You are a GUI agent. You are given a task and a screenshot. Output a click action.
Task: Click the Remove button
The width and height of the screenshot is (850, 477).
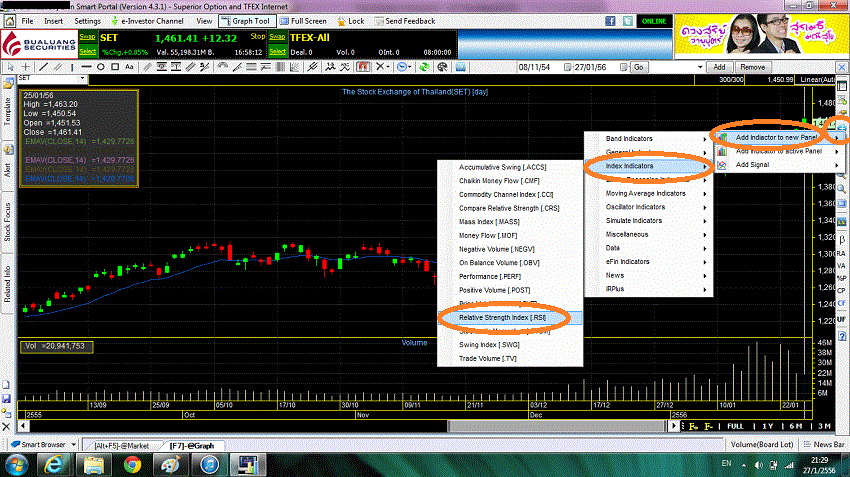pos(752,67)
